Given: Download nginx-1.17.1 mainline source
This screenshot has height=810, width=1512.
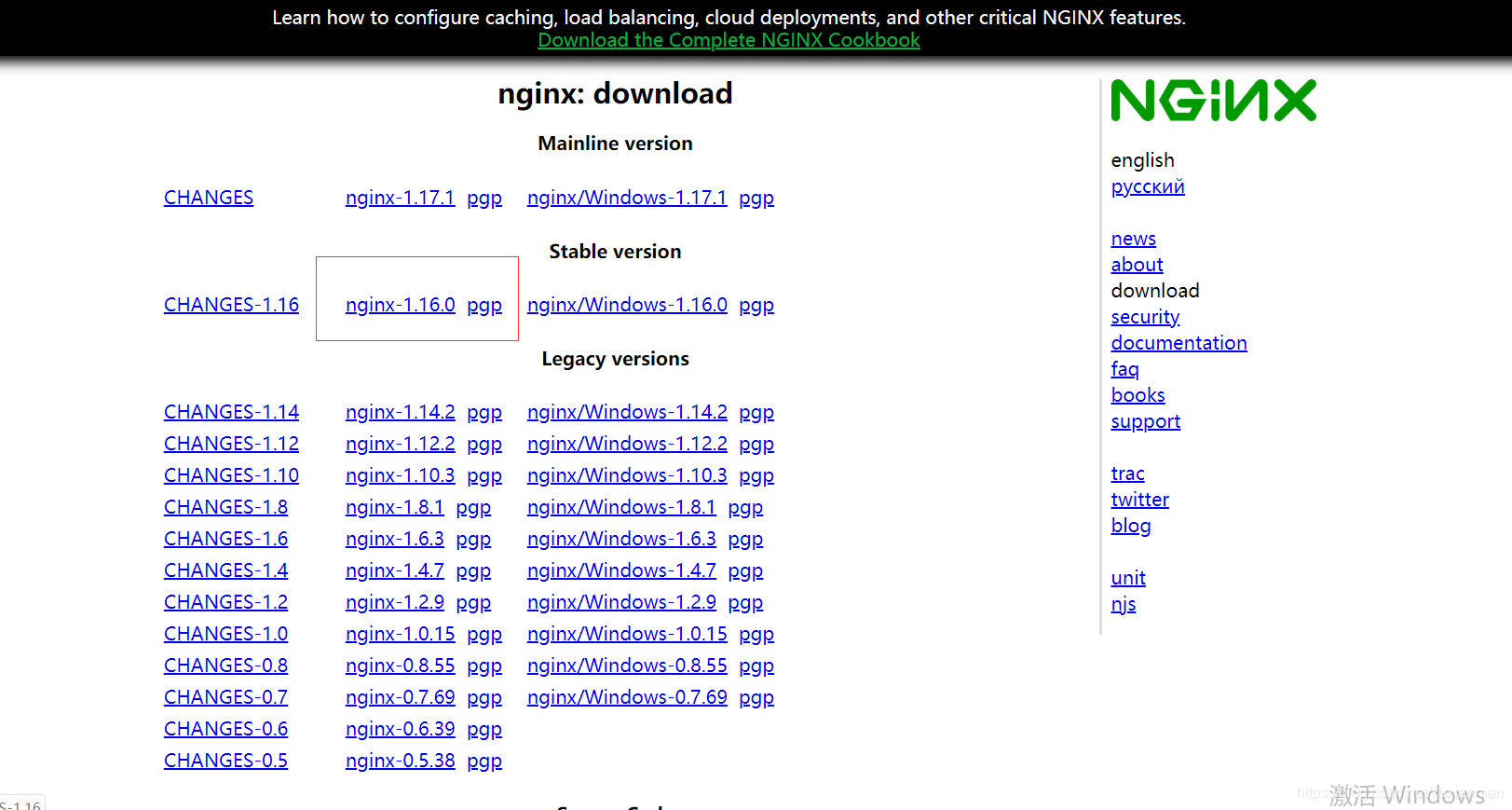Looking at the screenshot, I should (400, 198).
